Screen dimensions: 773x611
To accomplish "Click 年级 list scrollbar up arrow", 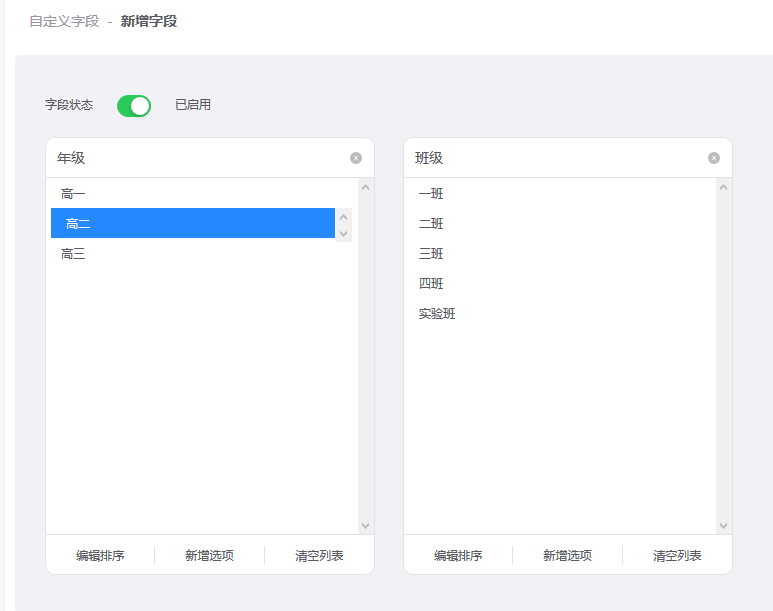I will pyautogui.click(x=365, y=187).
